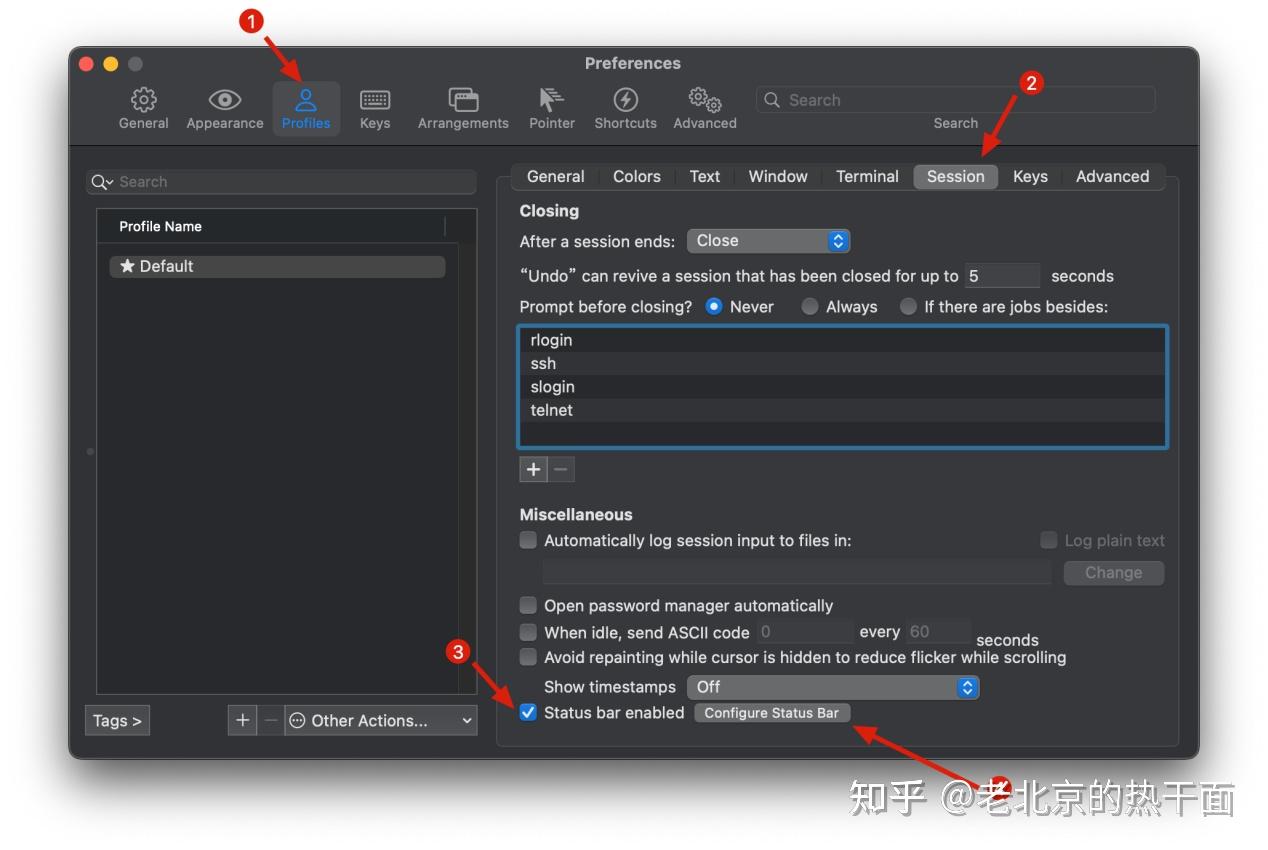
Task: Enable automatic session input logging
Action: pos(527,540)
